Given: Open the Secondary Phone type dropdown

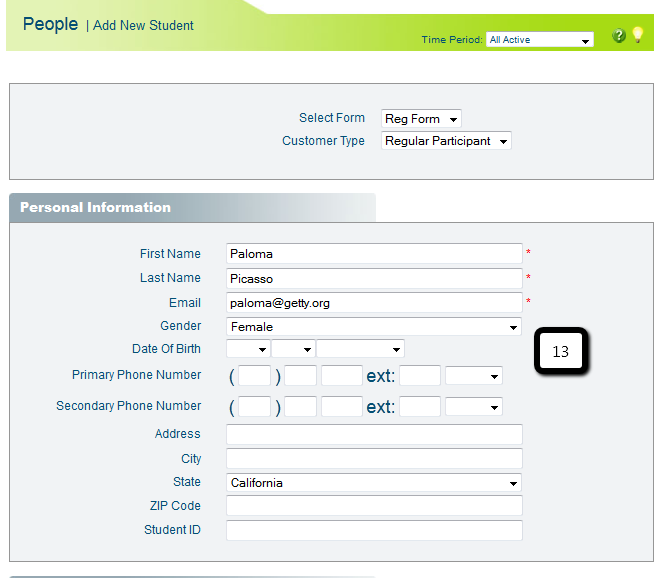Looking at the screenshot, I should [473, 407].
